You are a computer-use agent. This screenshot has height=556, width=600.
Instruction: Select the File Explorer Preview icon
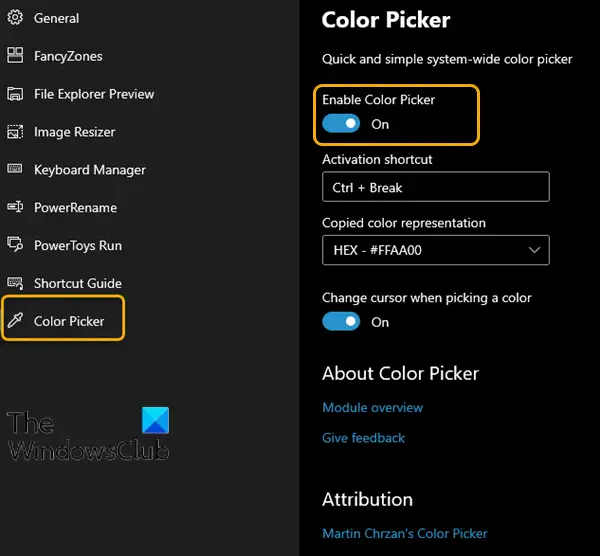click(15, 94)
